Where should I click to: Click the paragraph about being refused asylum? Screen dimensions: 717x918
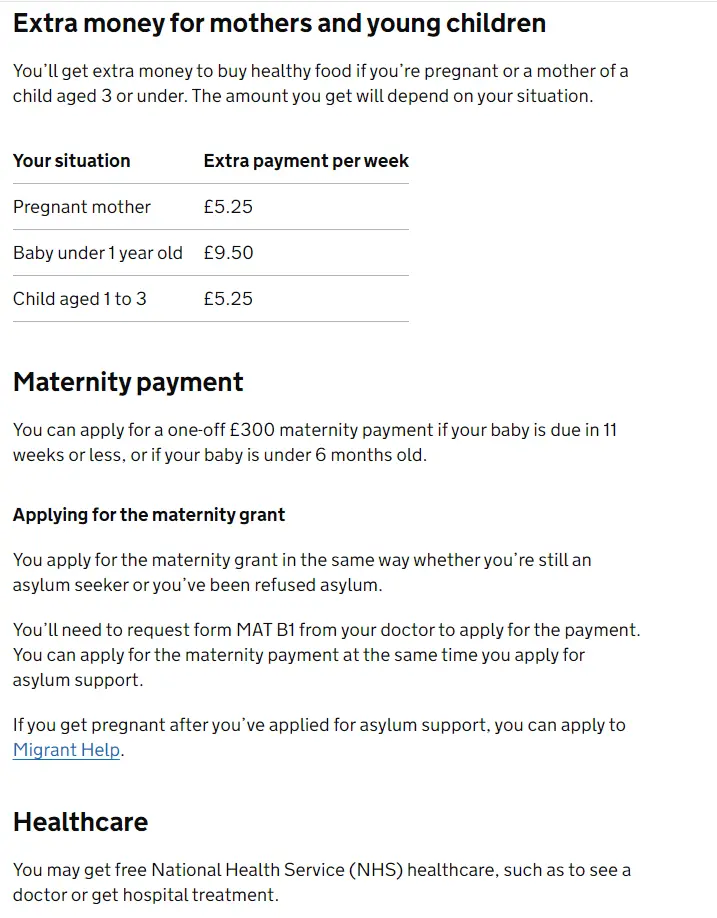click(x=302, y=572)
